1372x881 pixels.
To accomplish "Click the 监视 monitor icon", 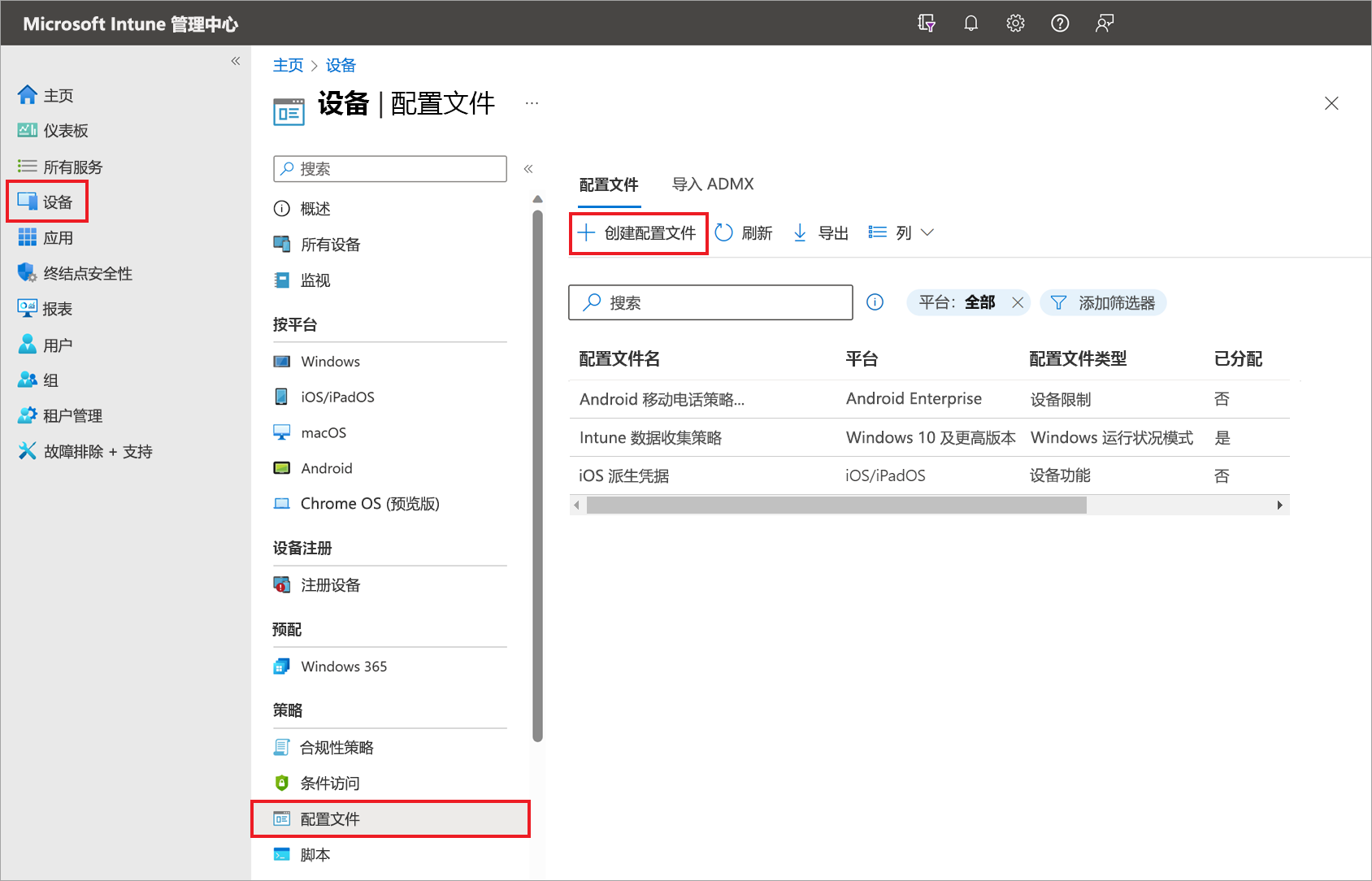I will (282, 280).
